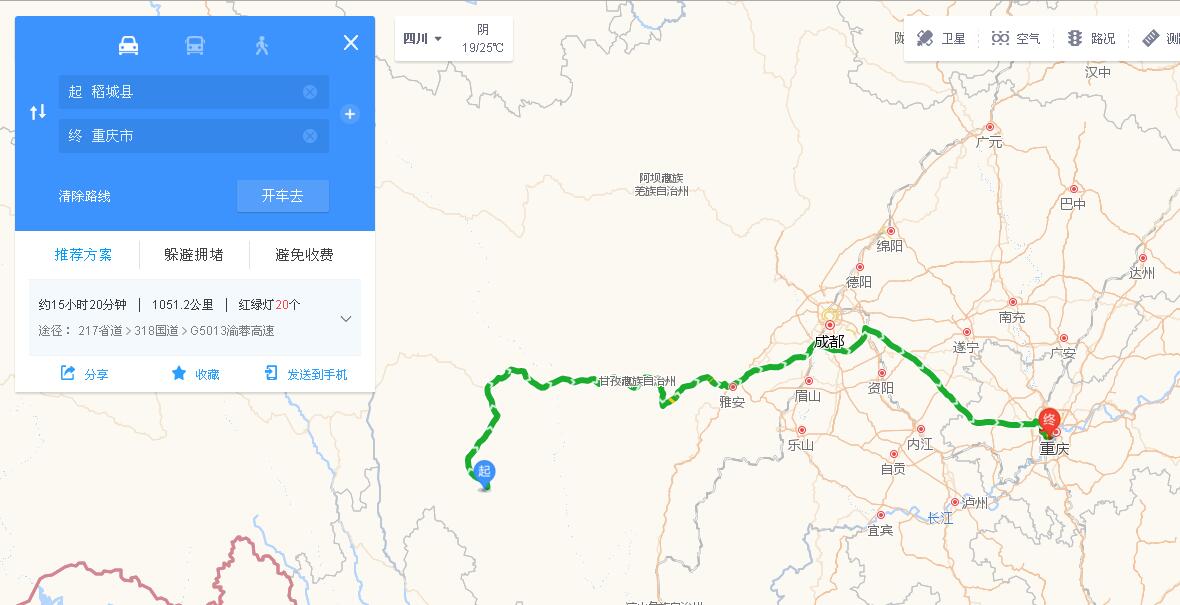Clear the 重庆市 destination field
Image resolution: width=1180 pixels, height=605 pixels.
coord(310,135)
